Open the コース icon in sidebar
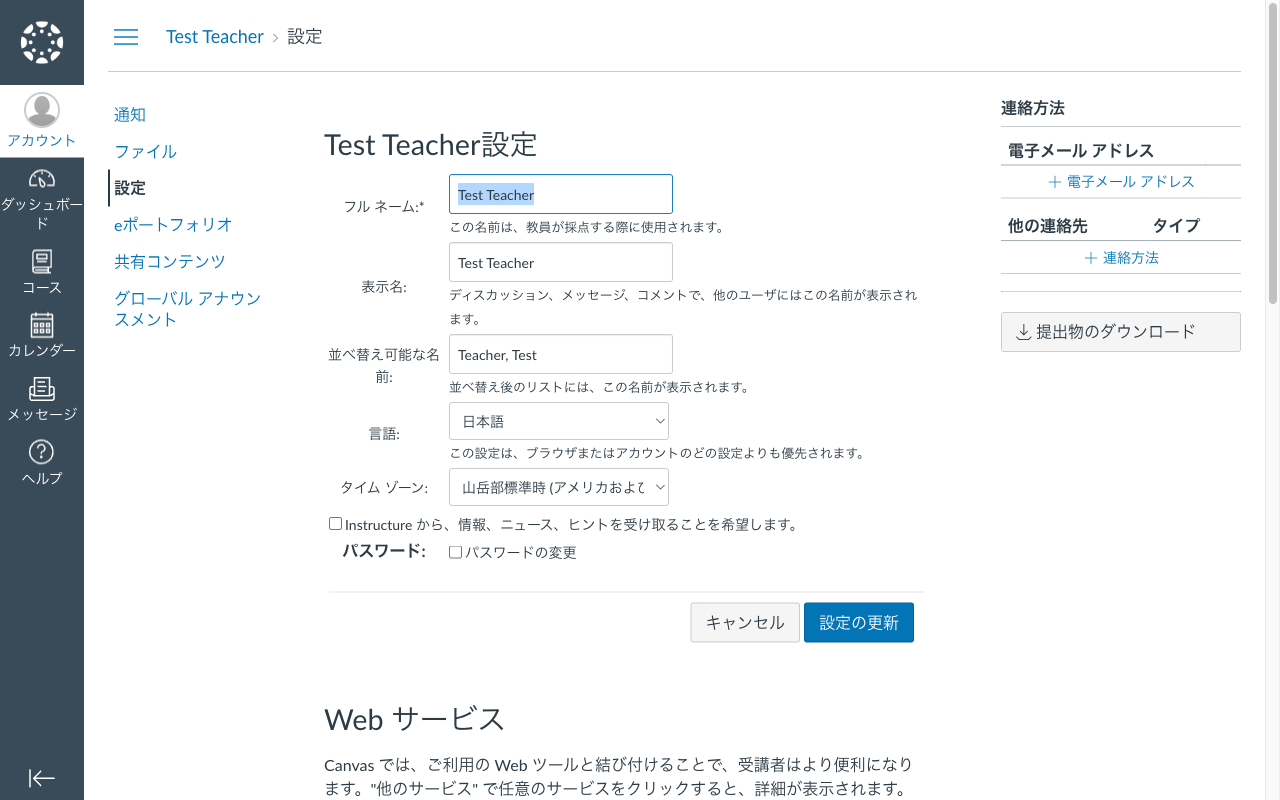Image resolution: width=1280 pixels, height=800 pixels. pos(41,268)
